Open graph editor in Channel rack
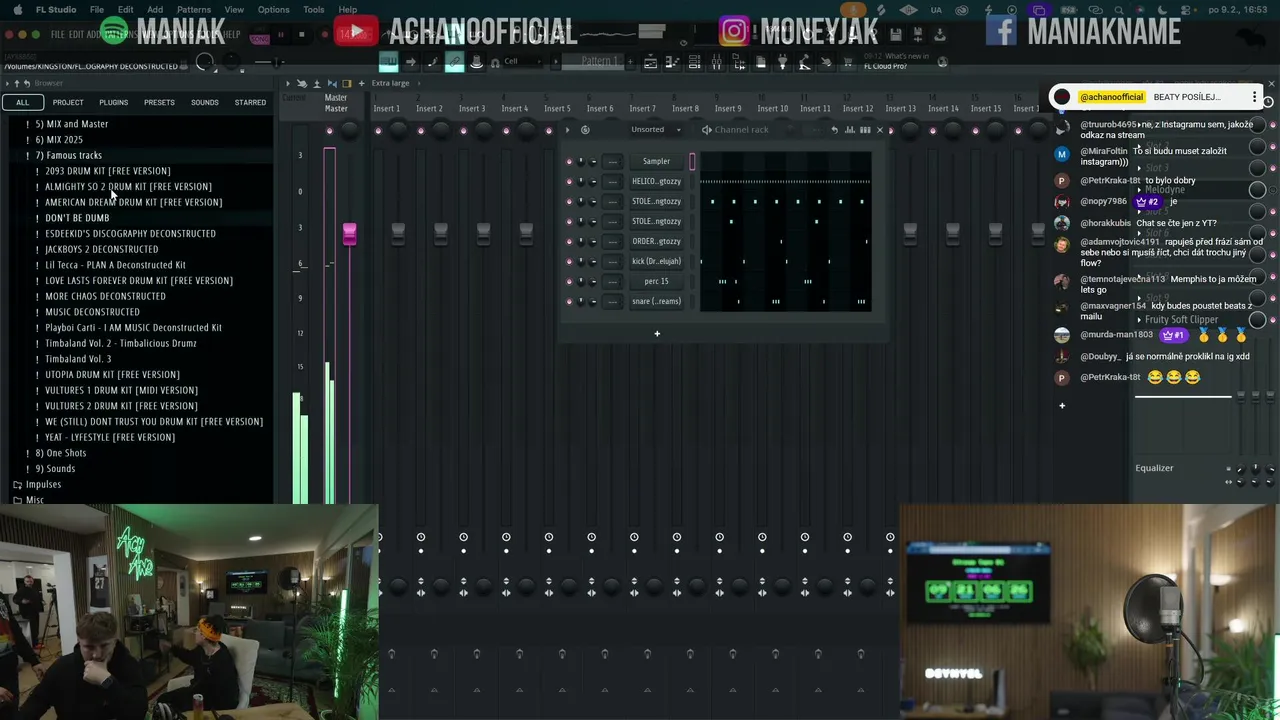Viewport: 1280px width, 720px height. point(849,130)
